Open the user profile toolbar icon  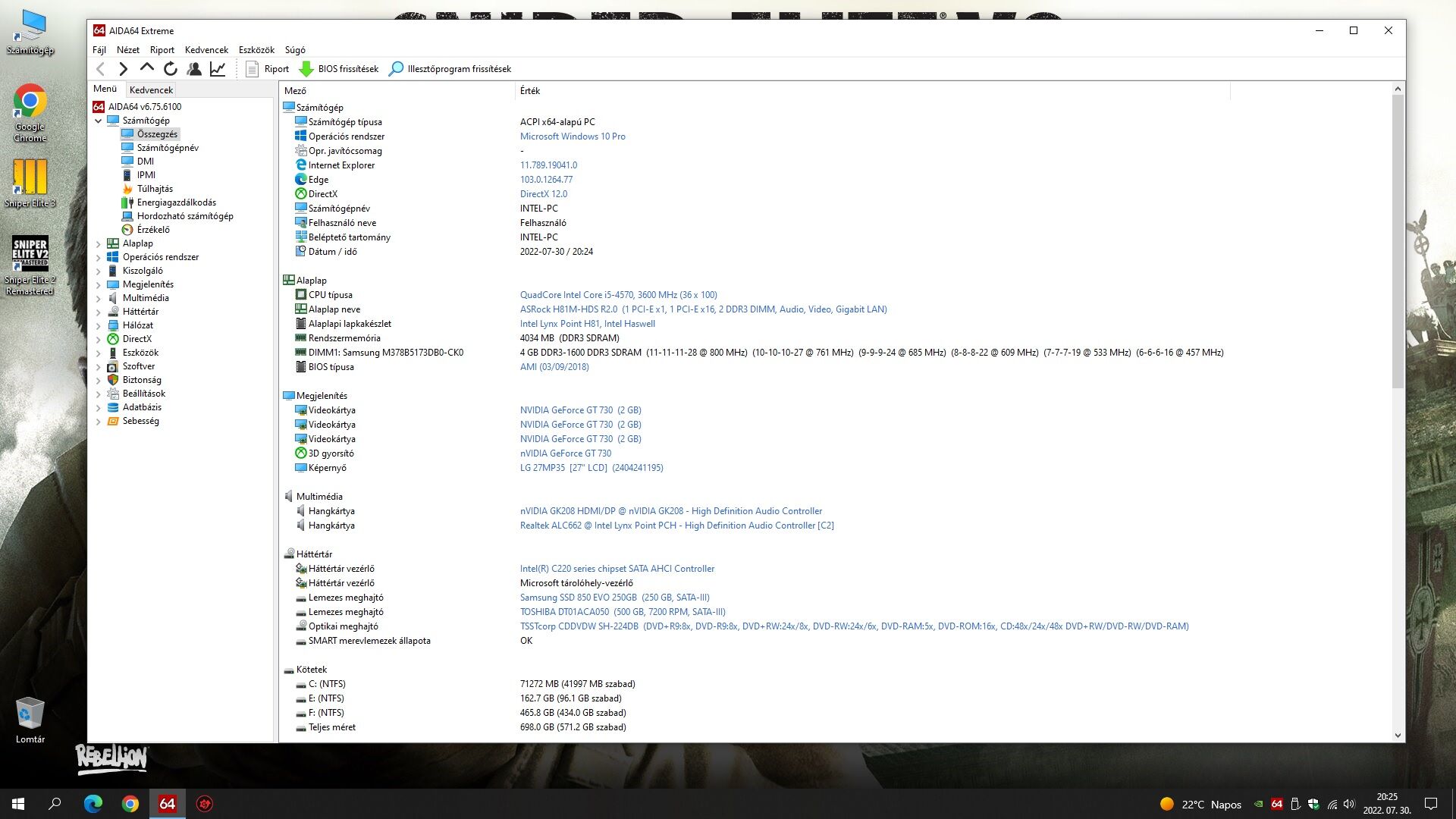194,69
